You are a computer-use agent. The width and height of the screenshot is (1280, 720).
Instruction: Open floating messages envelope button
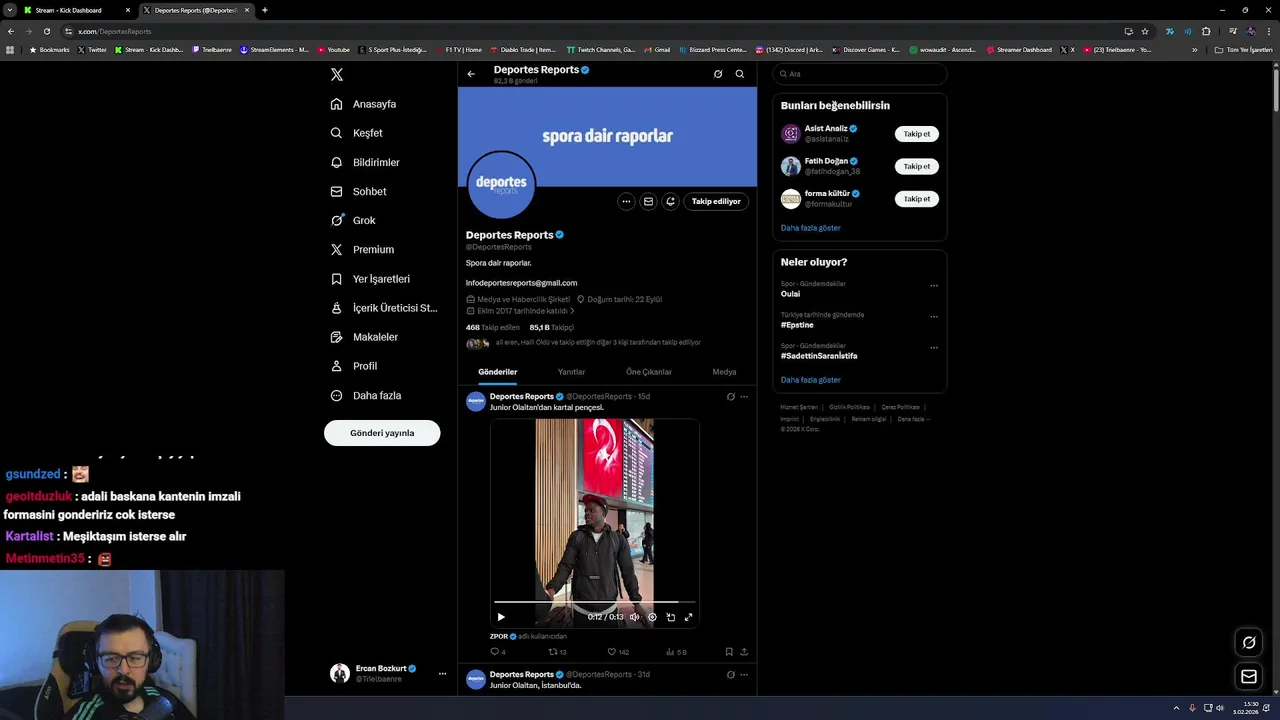click(x=1249, y=677)
